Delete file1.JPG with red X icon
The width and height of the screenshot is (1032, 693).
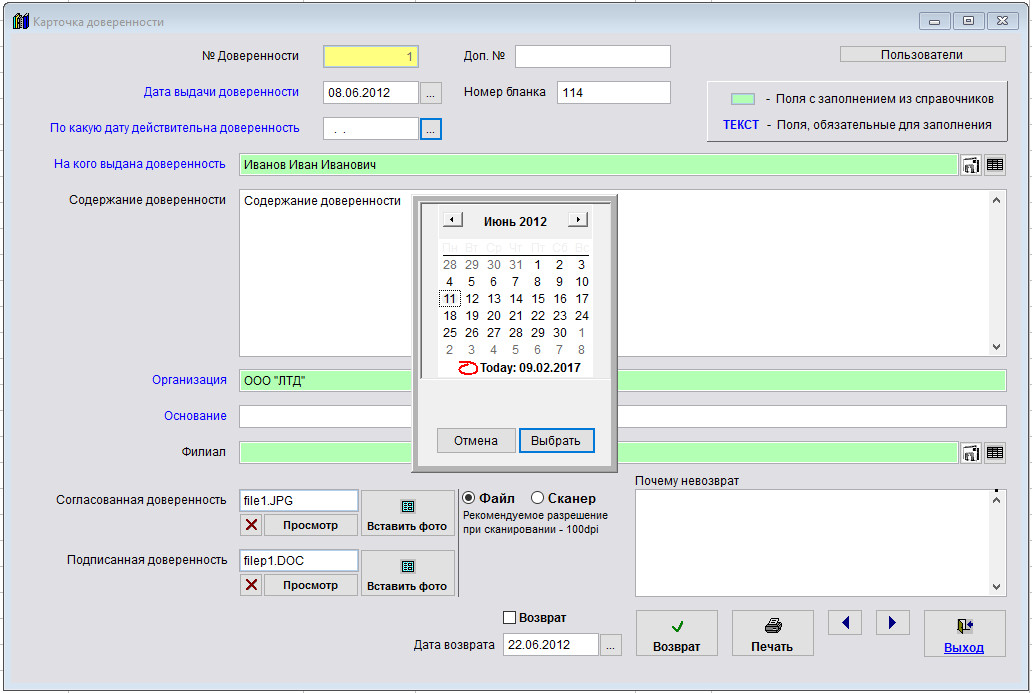[x=251, y=525]
